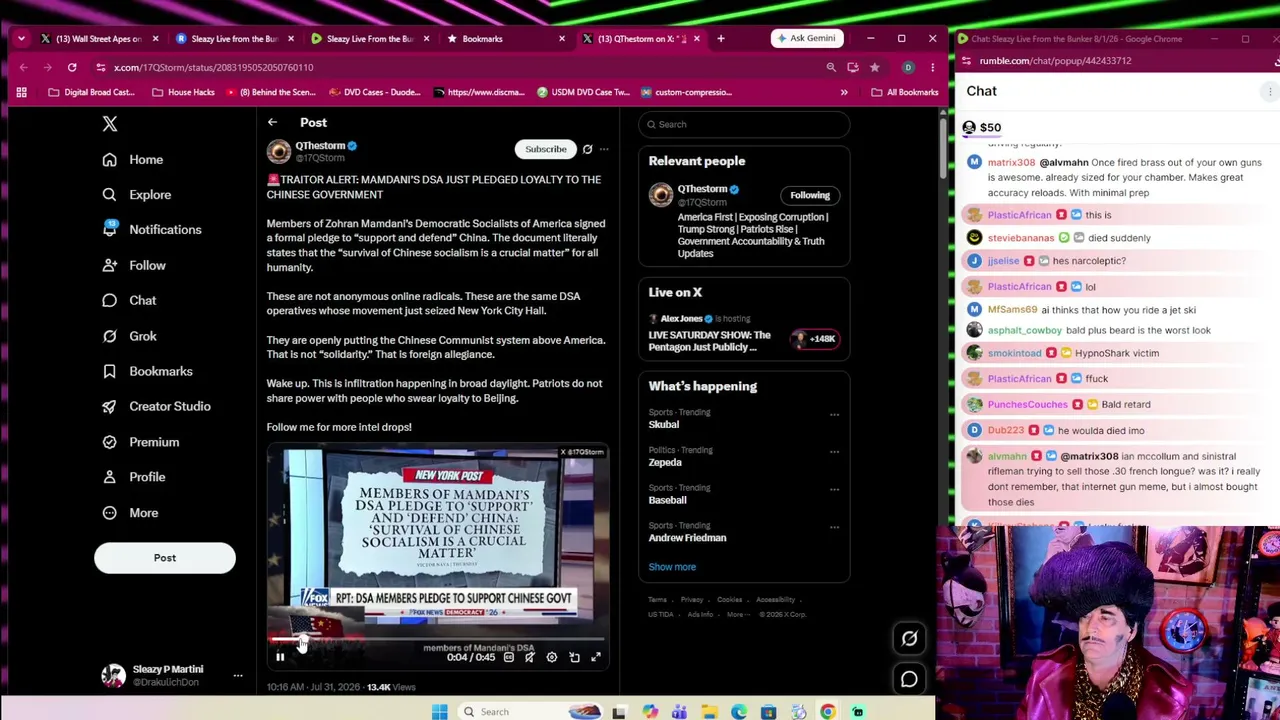Open Windows Start menu
This screenshot has height=720, width=1280.
point(440,712)
